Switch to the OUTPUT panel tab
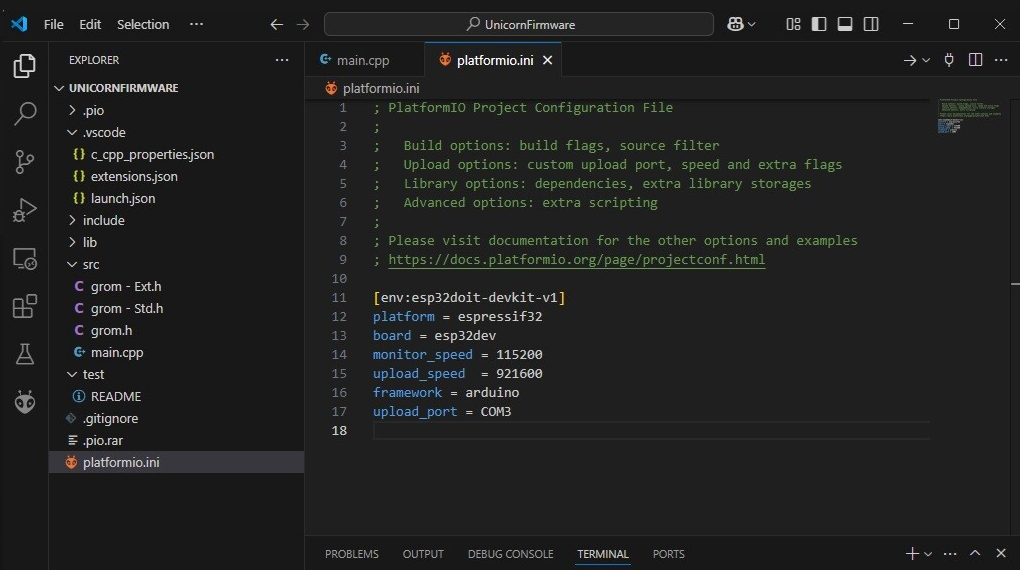This screenshot has height=570, width=1020. tap(423, 554)
